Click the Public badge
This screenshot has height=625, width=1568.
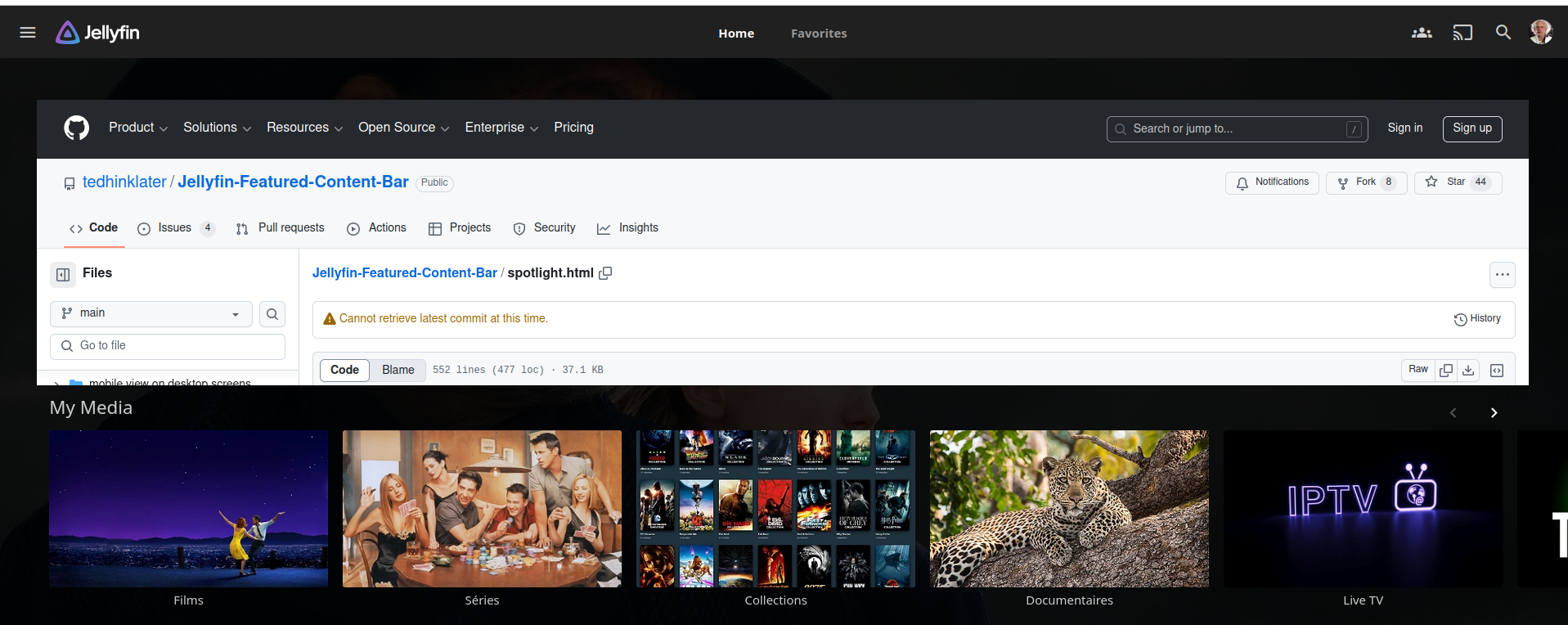pyautogui.click(x=434, y=182)
